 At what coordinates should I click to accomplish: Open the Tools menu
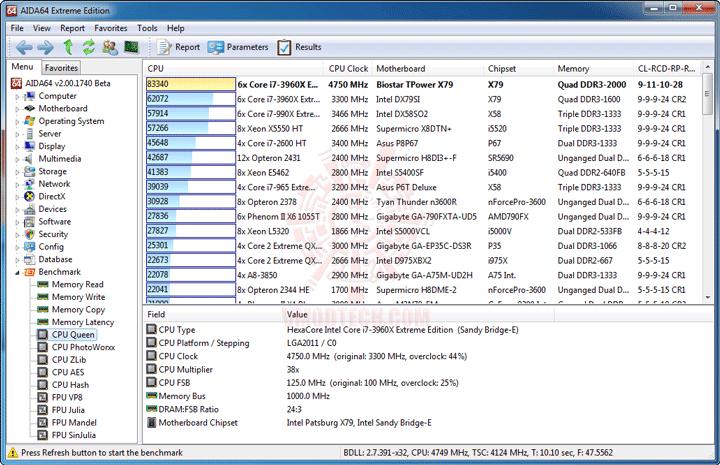click(x=147, y=28)
